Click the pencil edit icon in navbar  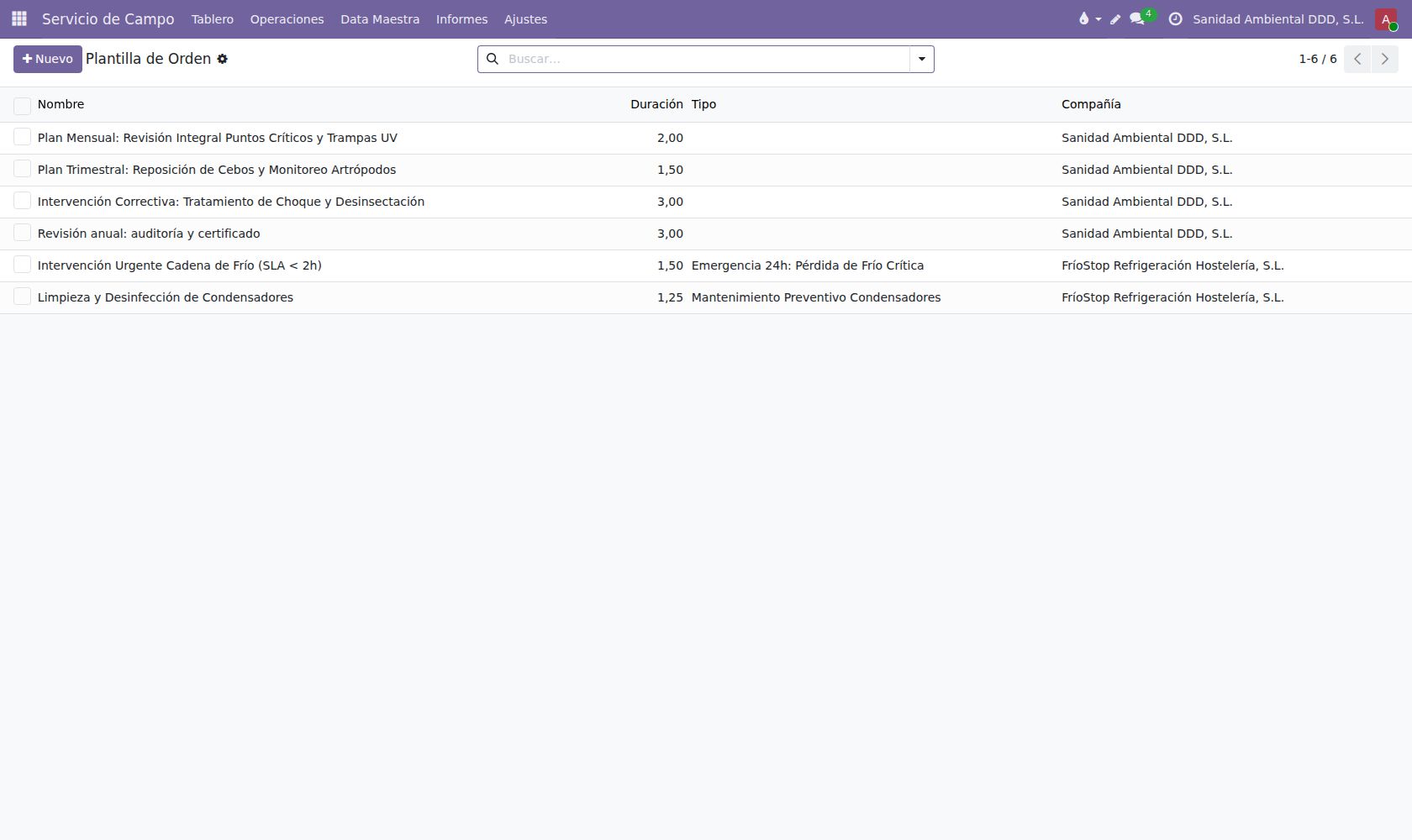coord(1115,19)
